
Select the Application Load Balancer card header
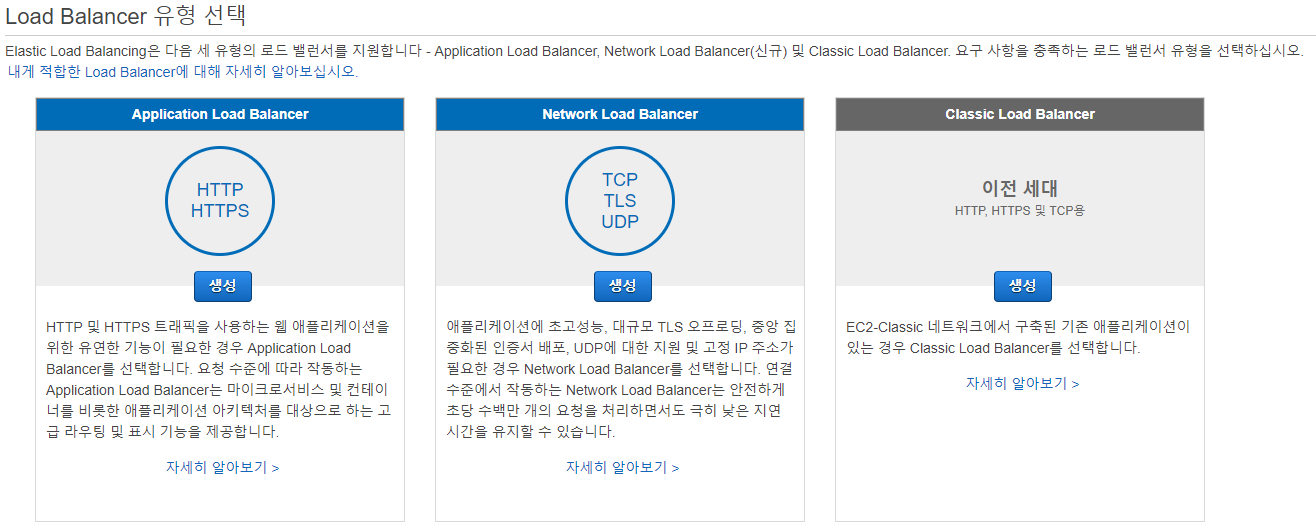pyautogui.click(x=220, y=114)
